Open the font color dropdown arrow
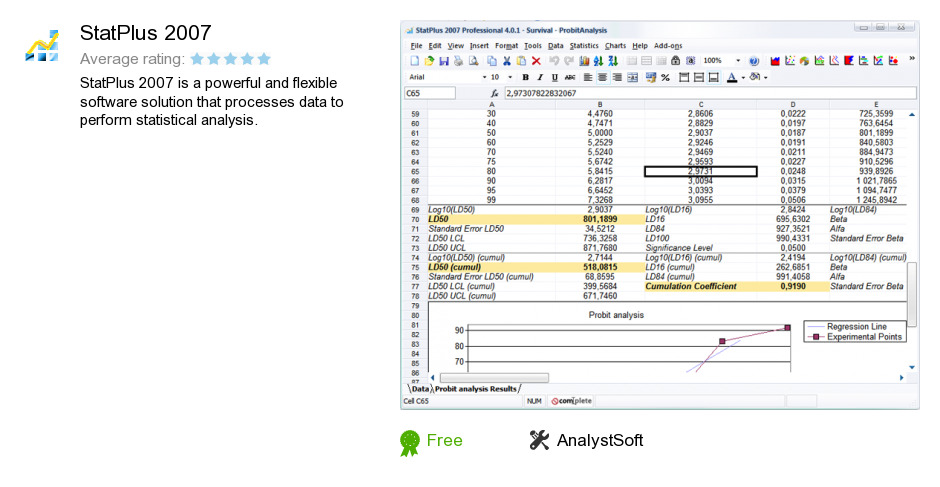The image size is (940, 487). click(743, 77)
